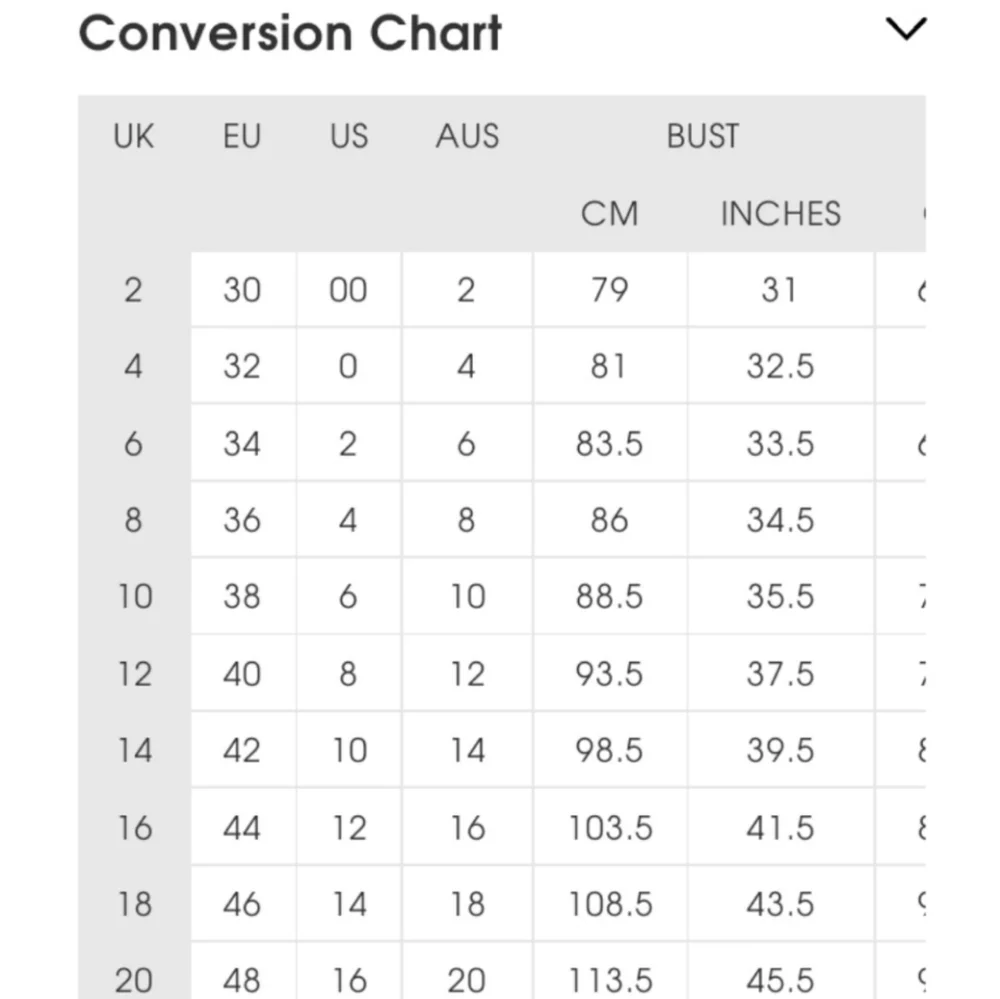Image resolution: width=1000 pixels, height=999 pixels.
Task: Select the 83.5 cm bust cell
Action: pos(609,443)
